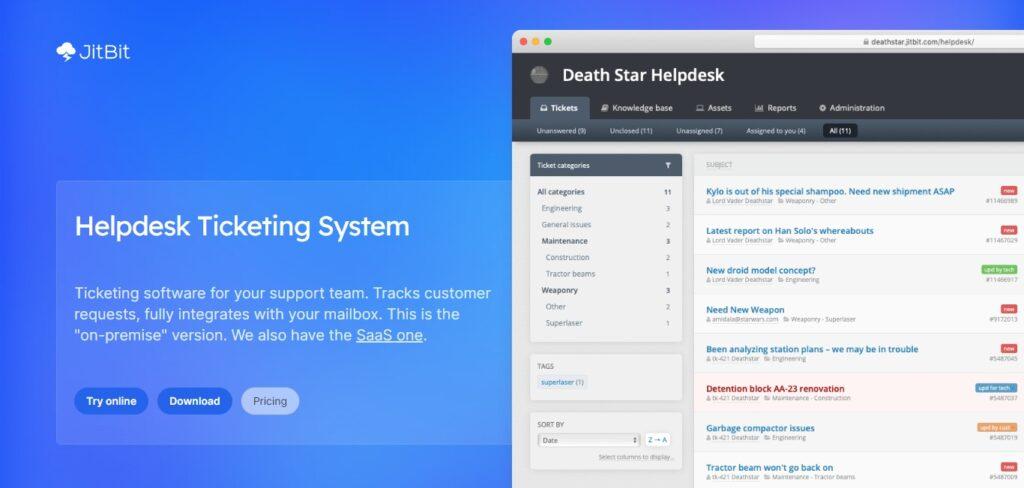1024x488 pixels.
Task: Show Unanswered (9) tickets
Action: [x=561, y=131]
